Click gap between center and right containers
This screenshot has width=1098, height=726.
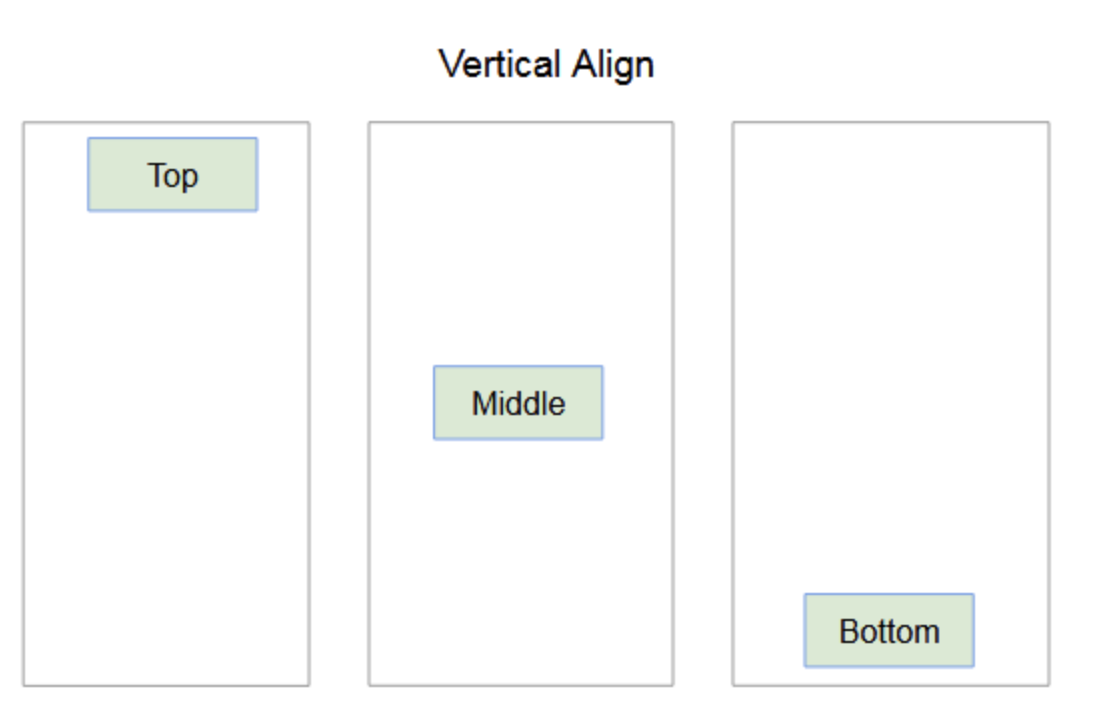[x=702, y=400]
